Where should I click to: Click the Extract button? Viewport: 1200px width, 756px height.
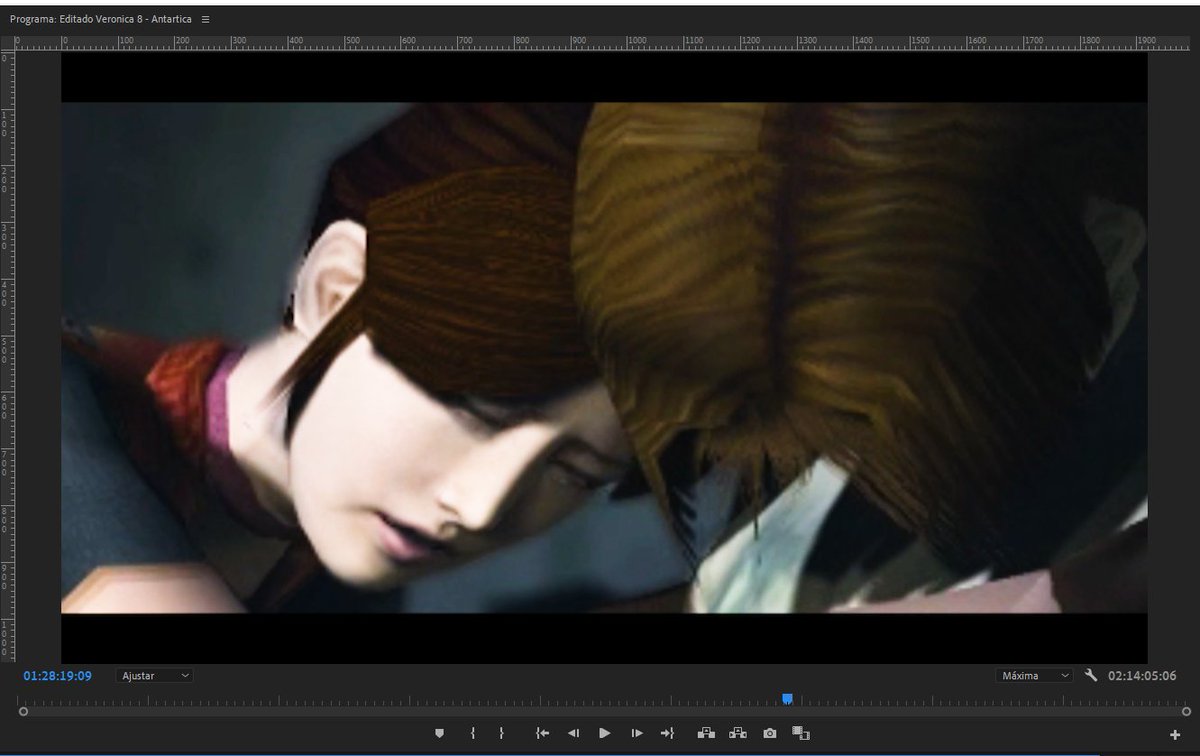[x=738, y=733]
